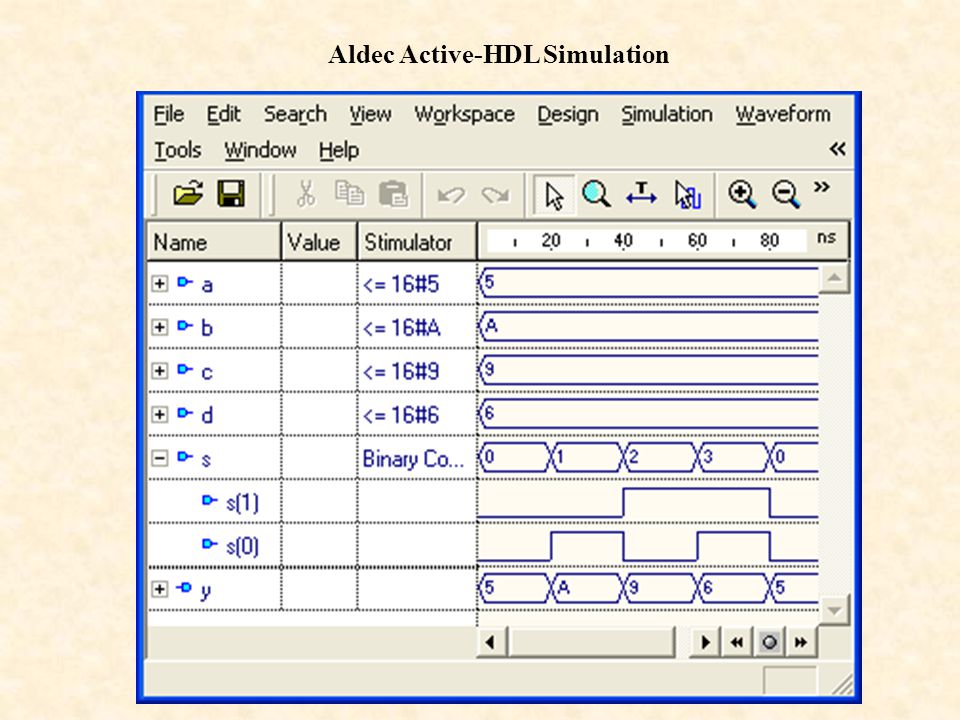Expand signal d bus
The width and height of the screenshot is (960, 720).
[x=160, y=414]
